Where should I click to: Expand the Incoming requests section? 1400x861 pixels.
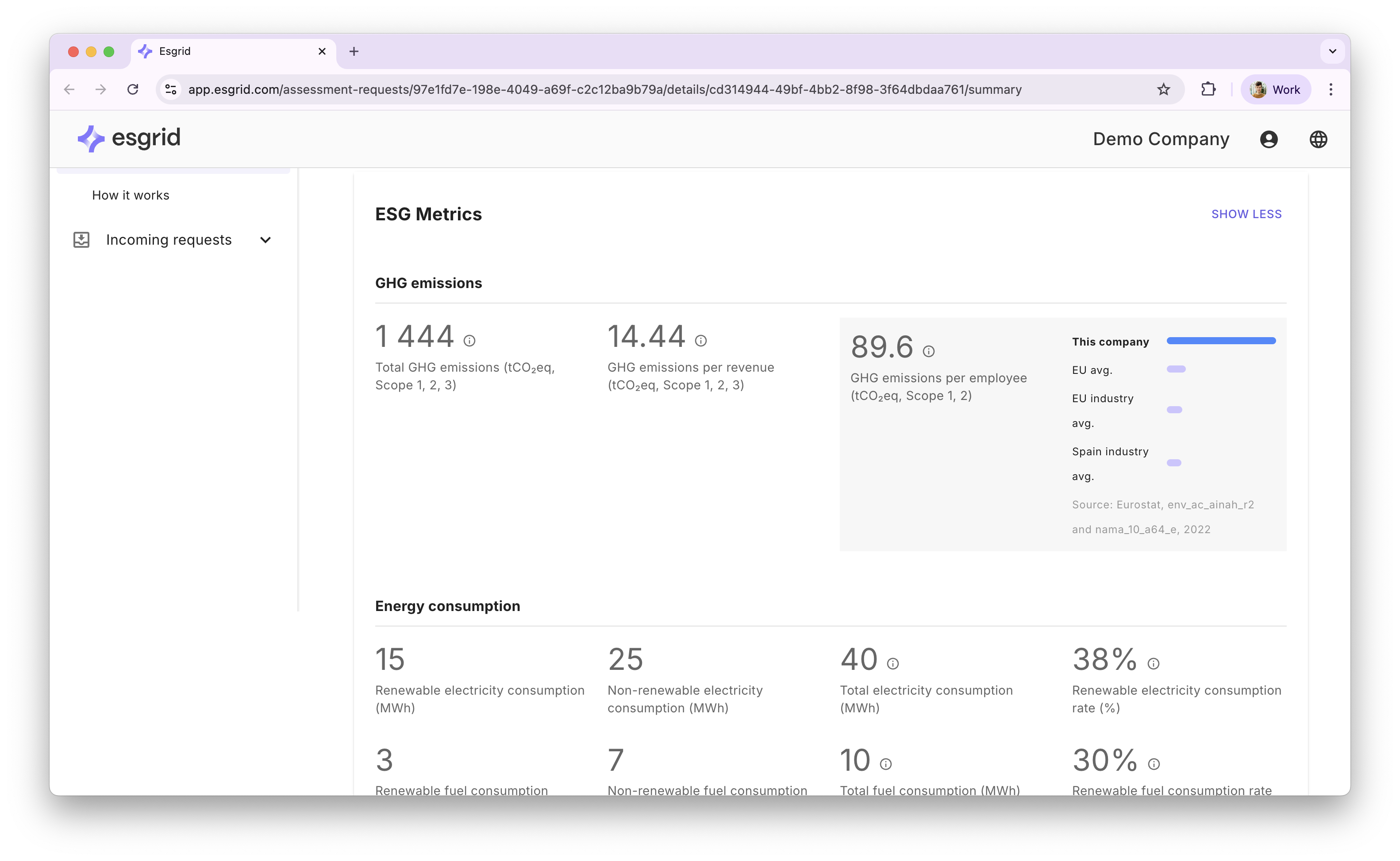point(265,239)
